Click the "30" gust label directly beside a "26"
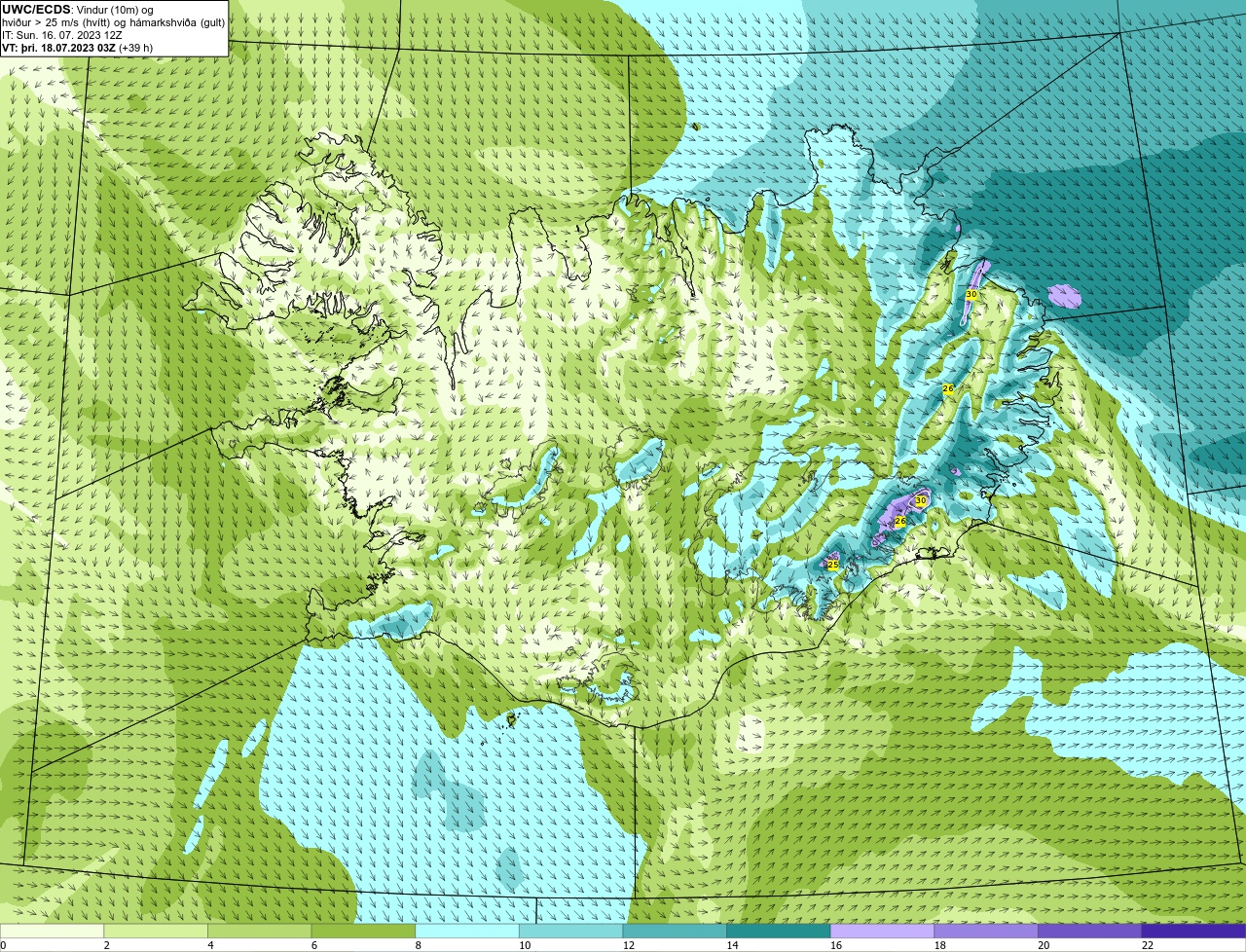The width and height of the screenshot is (1246, 952). [x=920, y=500]
